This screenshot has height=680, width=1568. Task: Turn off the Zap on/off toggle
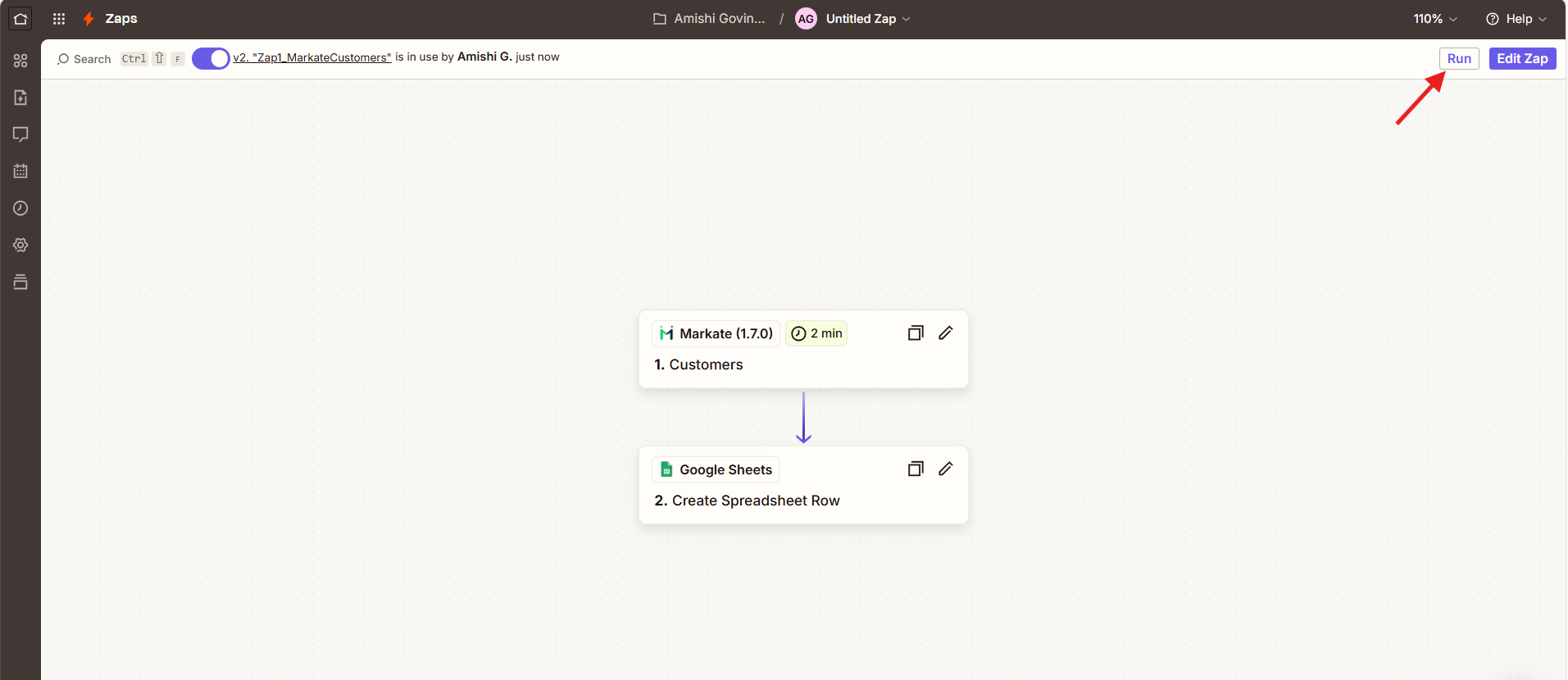pyautogui.click(x=211, y=58)
